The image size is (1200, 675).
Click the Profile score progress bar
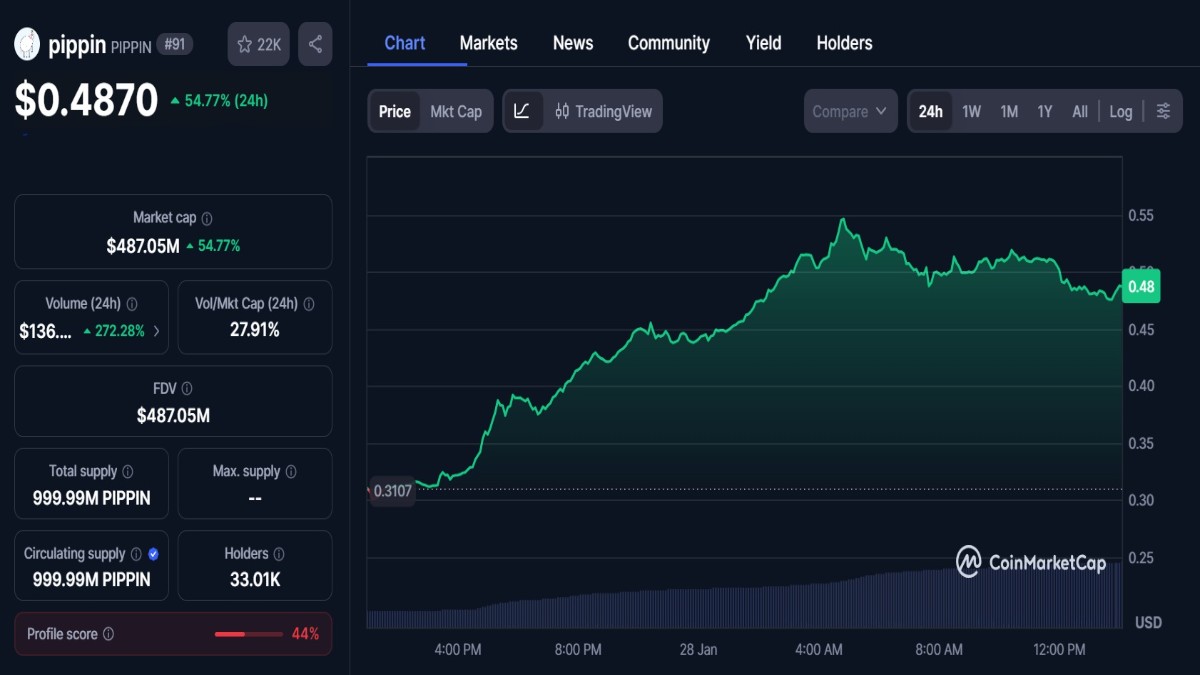250,633
